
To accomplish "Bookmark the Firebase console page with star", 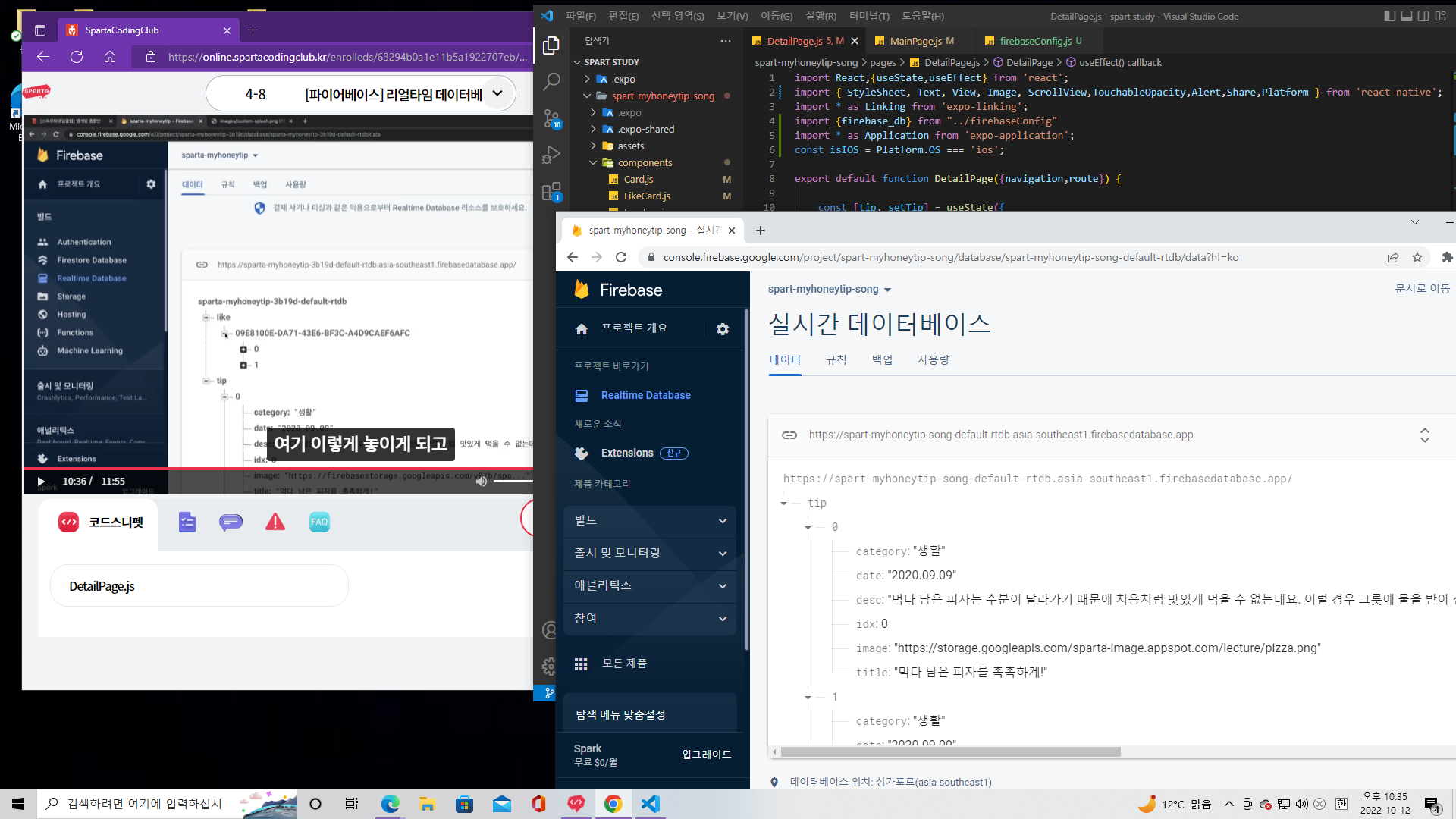I will click(1417, 257).
